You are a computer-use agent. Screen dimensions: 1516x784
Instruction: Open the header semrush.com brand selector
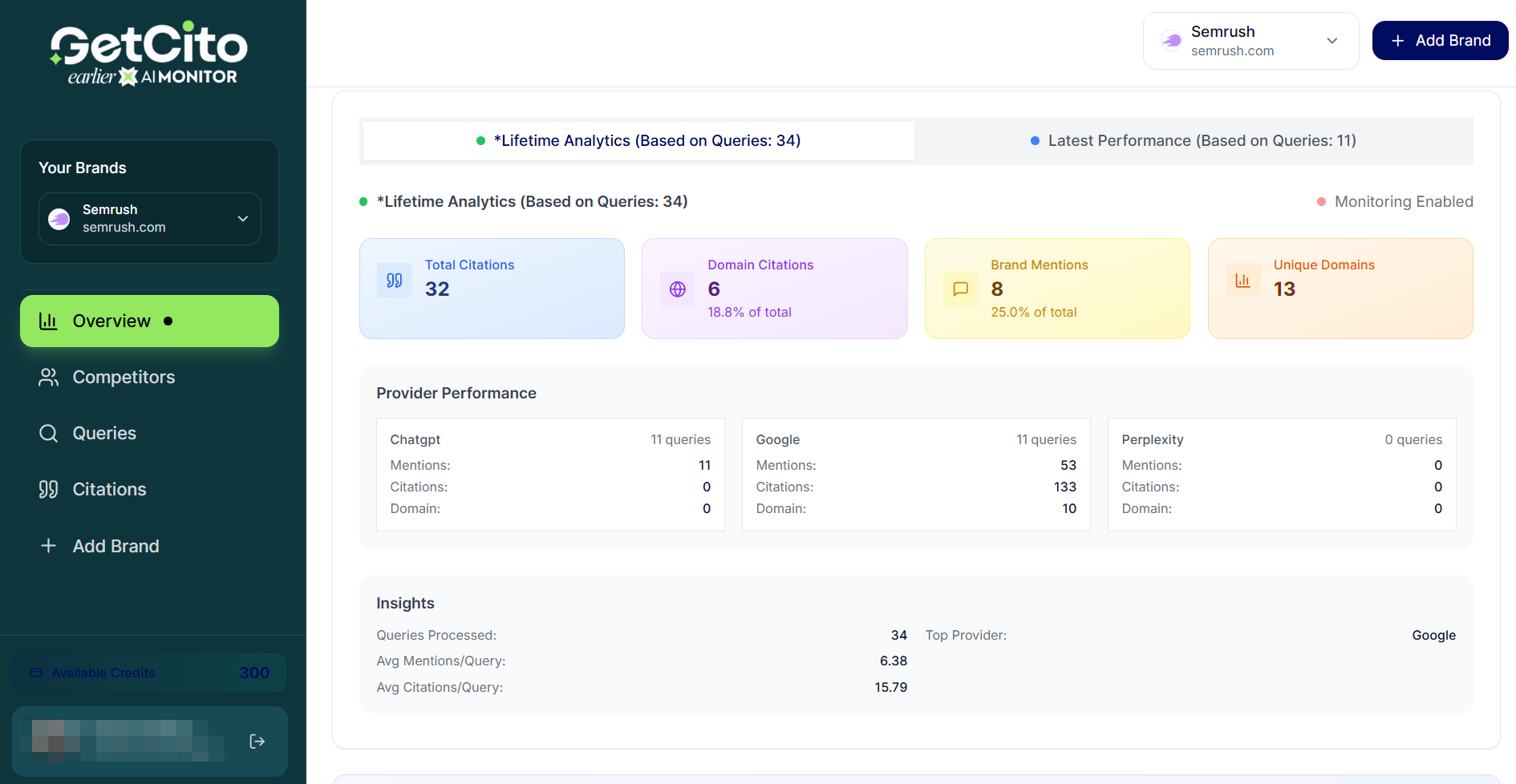(x=1251, y=41)
